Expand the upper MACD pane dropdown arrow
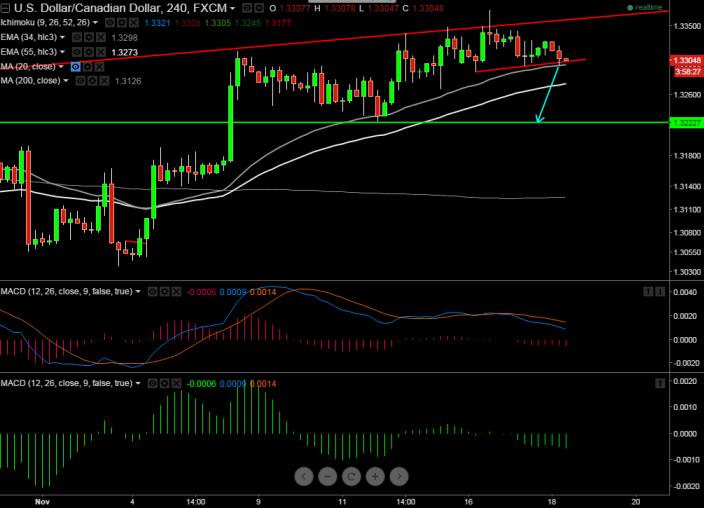The width and height of the screenshot is (704, 508). click(x=138, y=292)
